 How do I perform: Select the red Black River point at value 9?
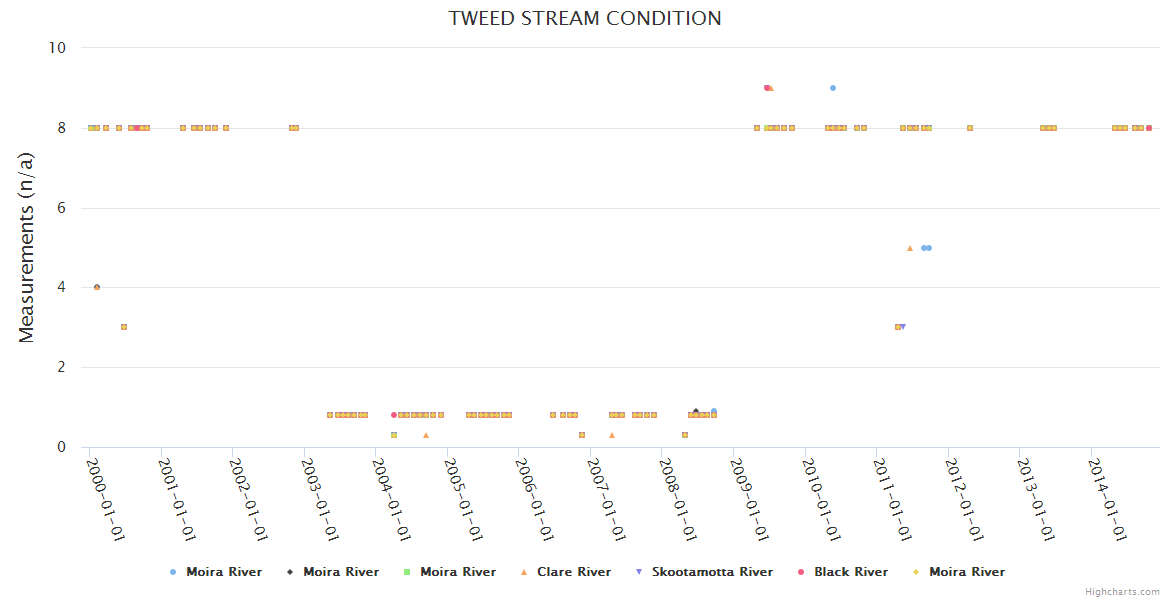(766, 88)
